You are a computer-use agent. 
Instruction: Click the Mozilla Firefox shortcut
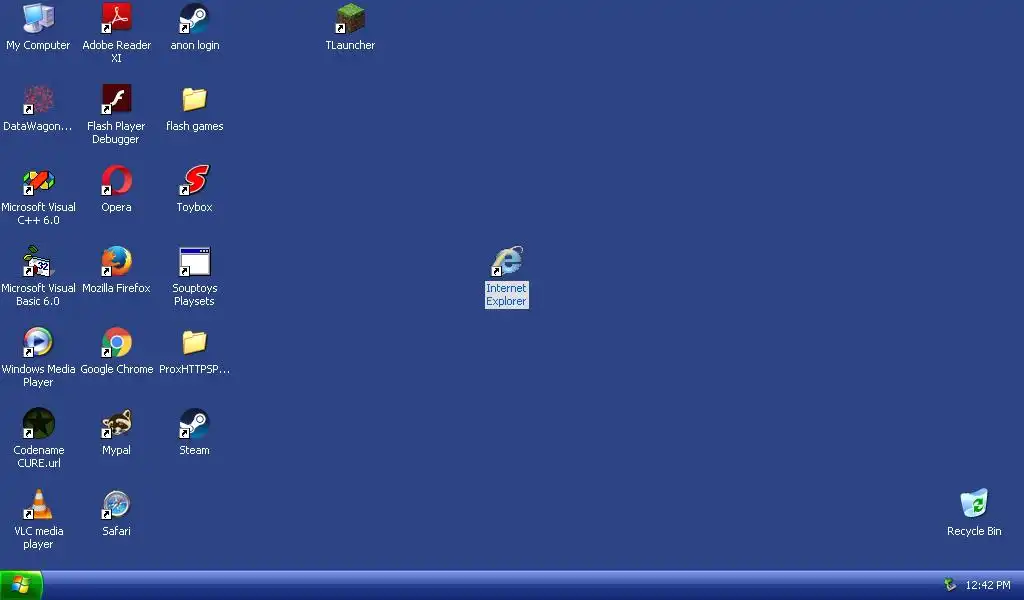pyautogui.click(x=116, y=261)
